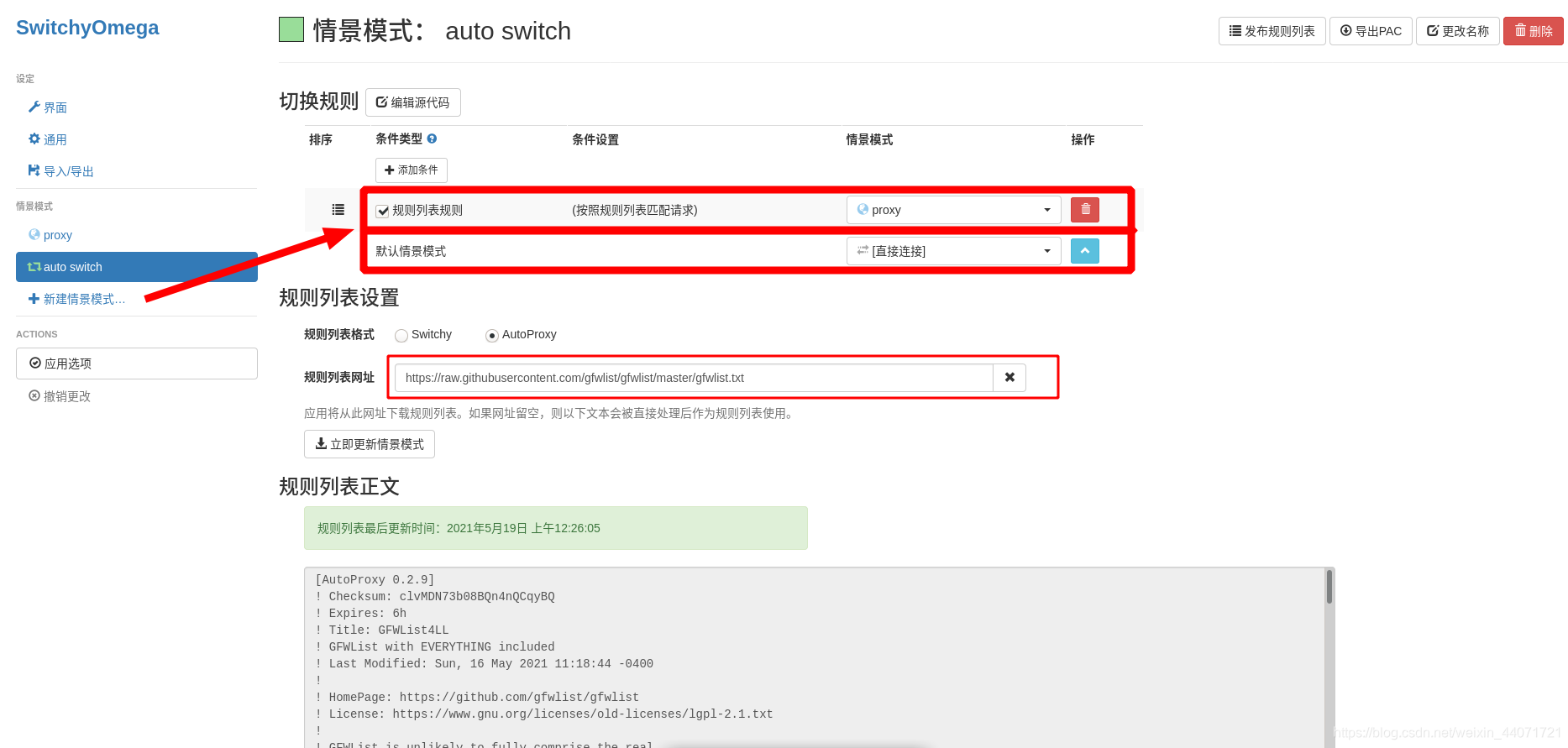Click the red 删除 profile button
The width and height of the screenshot is (1568, 748).
tap(1534, 31)
